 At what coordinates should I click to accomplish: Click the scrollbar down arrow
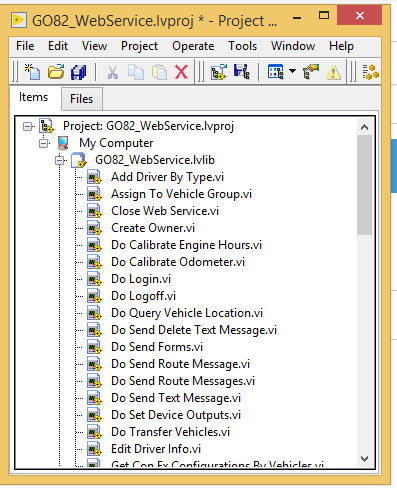[x=364, y=459]
